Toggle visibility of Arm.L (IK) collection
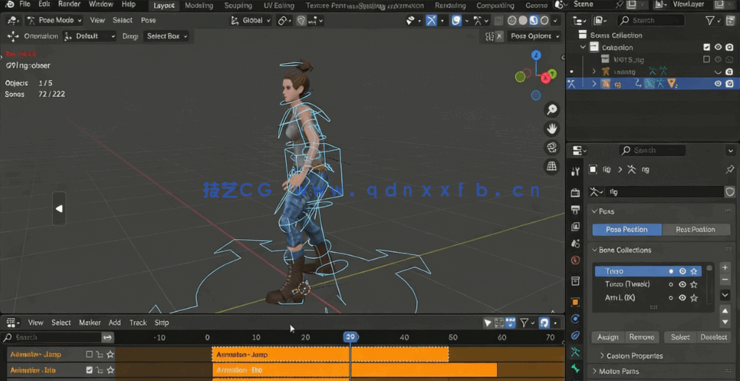 (x=682, y=298)
